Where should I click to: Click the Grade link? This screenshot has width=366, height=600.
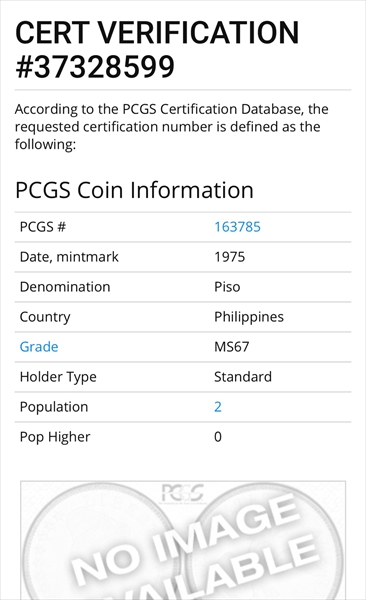point(39,347)
